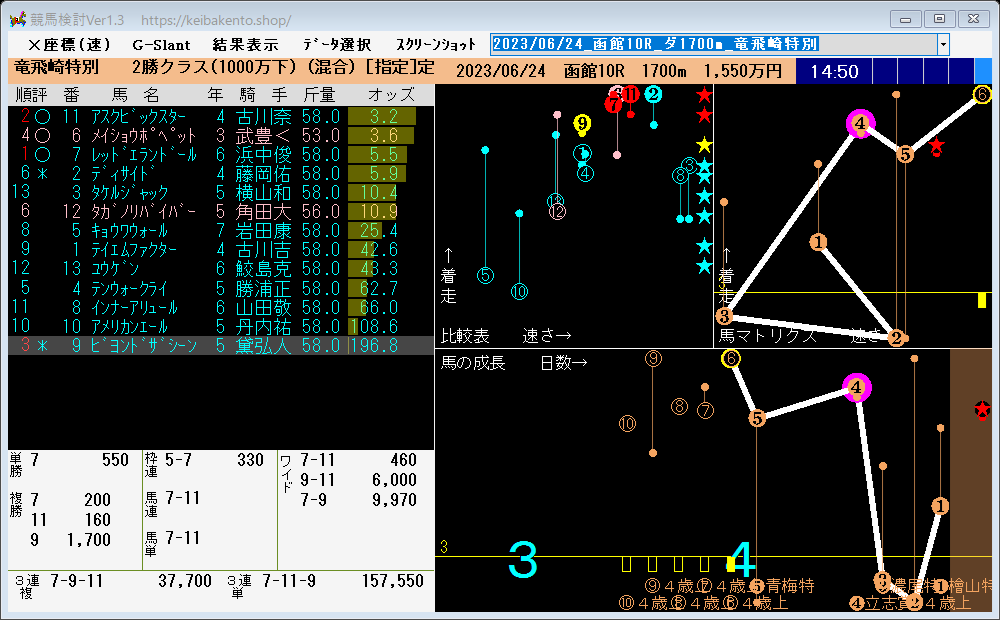The width and height of the screenshot is (1000, 620).
Task: Select the ビヨンドザシーン row in horse list
Action: (221, 345)
